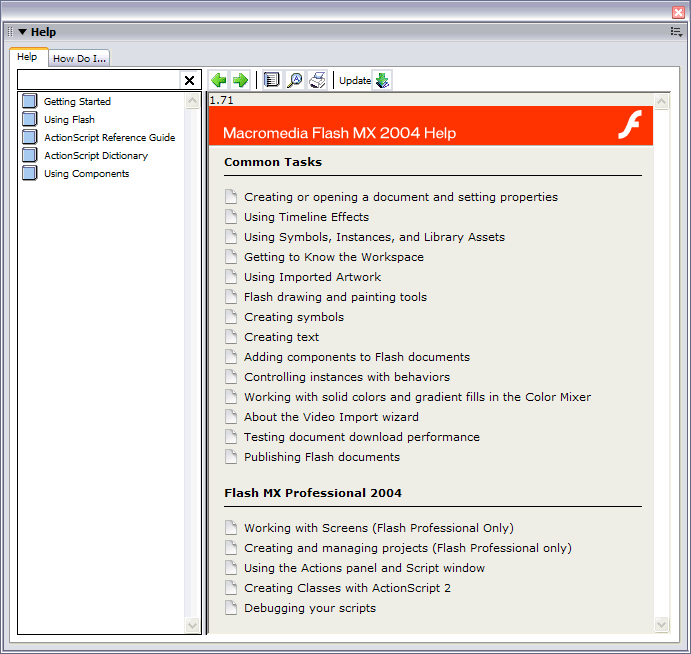
Task: Open Creating and managing projects topic
Action: (x=408, y=548)
